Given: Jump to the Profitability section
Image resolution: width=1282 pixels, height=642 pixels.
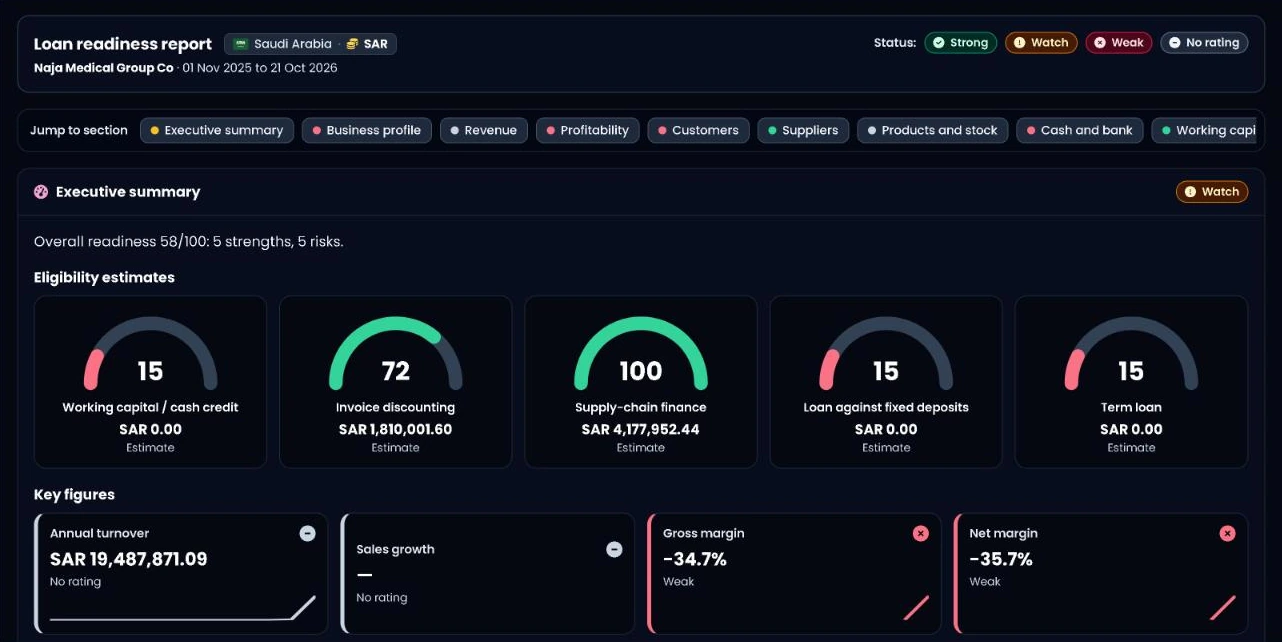Looking at the screenshot, I should pyautogui.click(x=587, y=131).
